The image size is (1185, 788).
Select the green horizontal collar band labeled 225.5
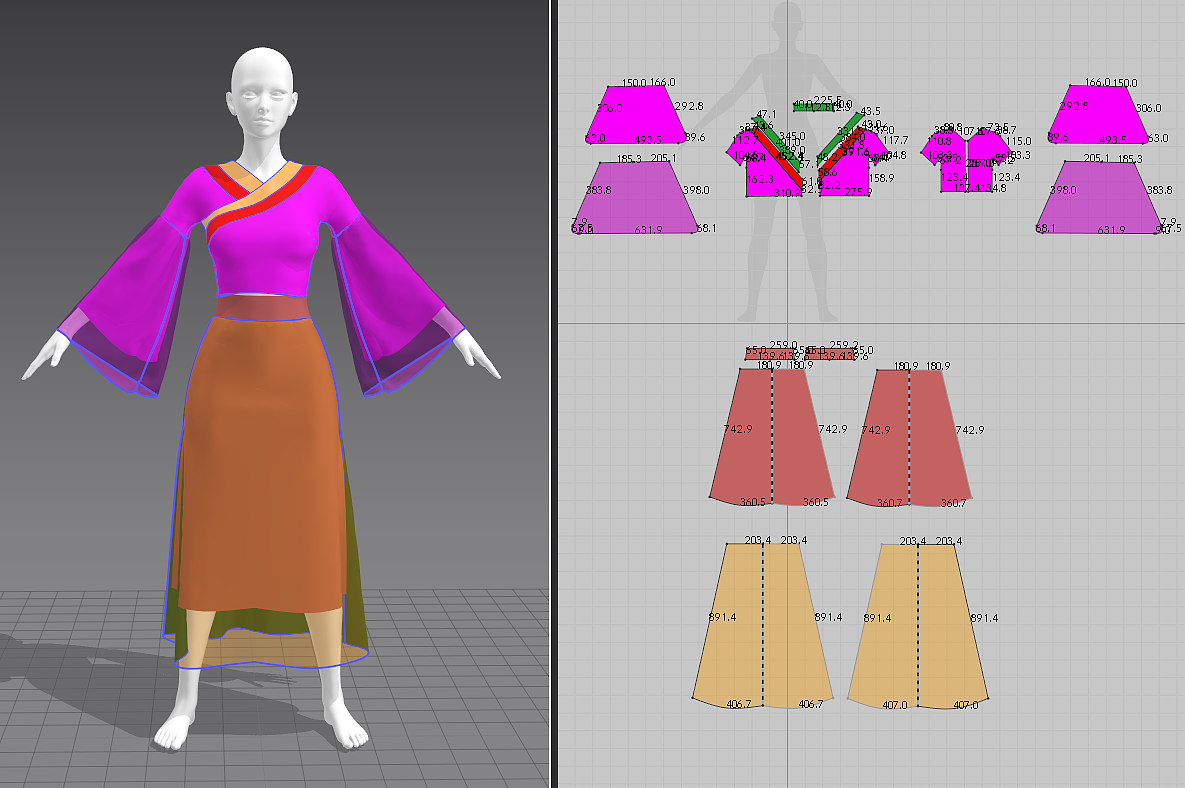click(813, 108)
